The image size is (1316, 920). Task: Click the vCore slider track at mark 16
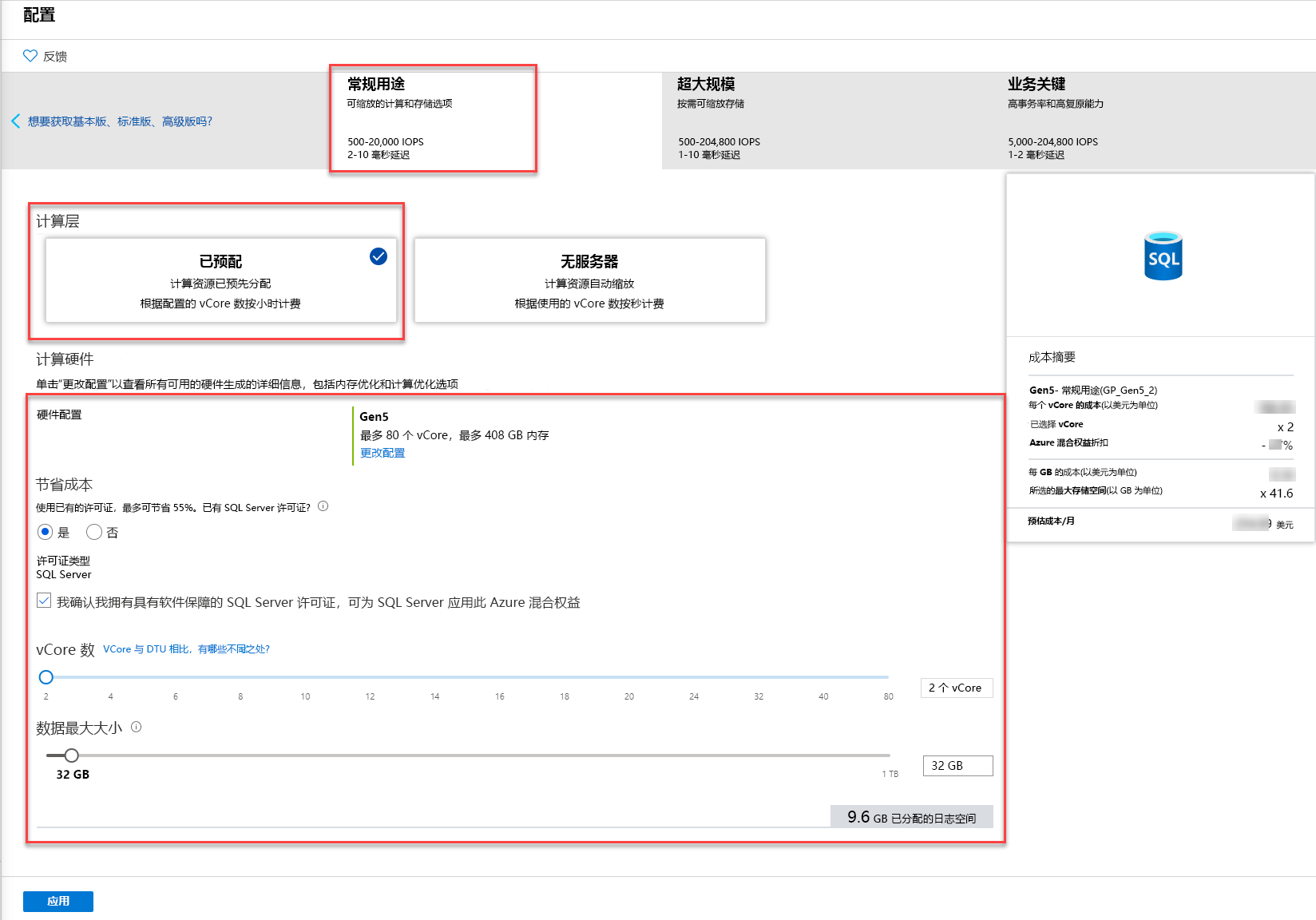(x=500, y=677)
